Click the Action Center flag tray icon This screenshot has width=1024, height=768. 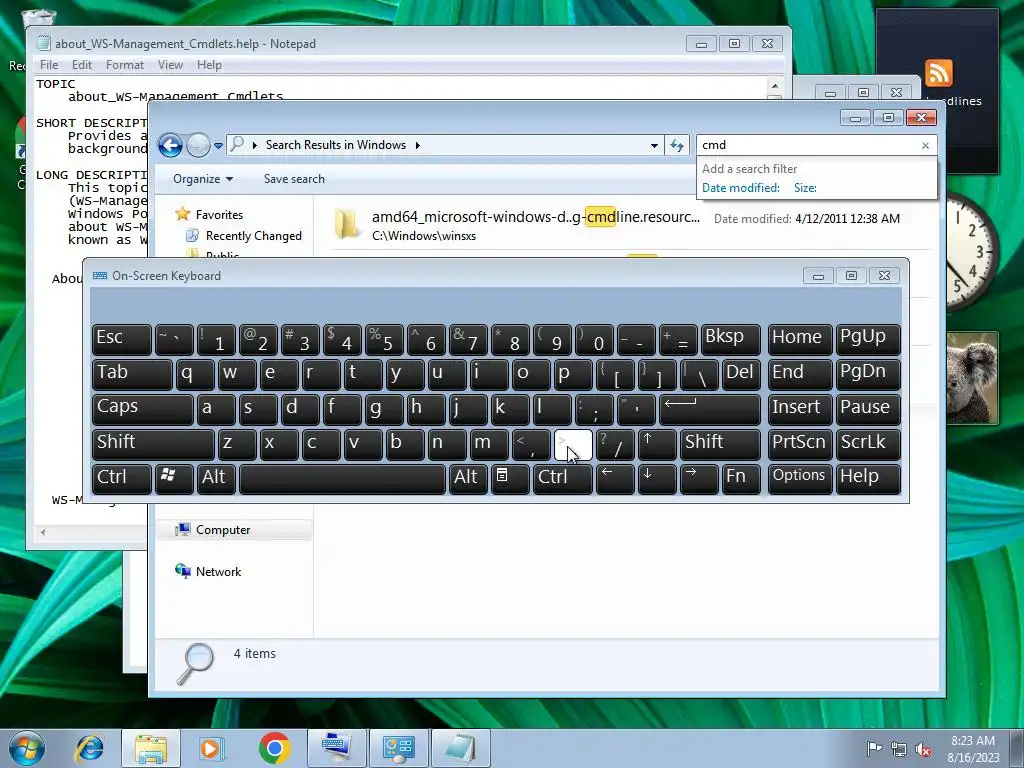(874, 748)
